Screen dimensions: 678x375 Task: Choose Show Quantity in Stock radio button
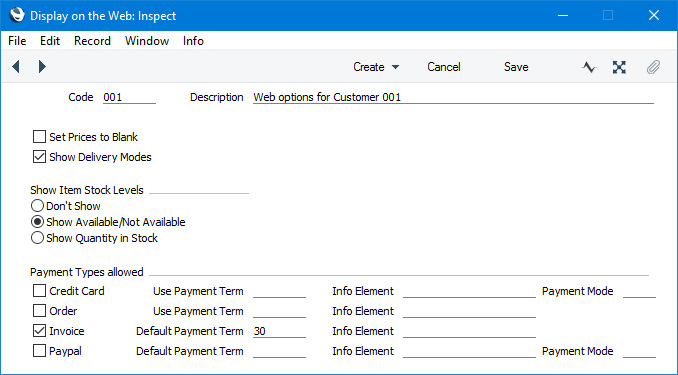(37, 238)
